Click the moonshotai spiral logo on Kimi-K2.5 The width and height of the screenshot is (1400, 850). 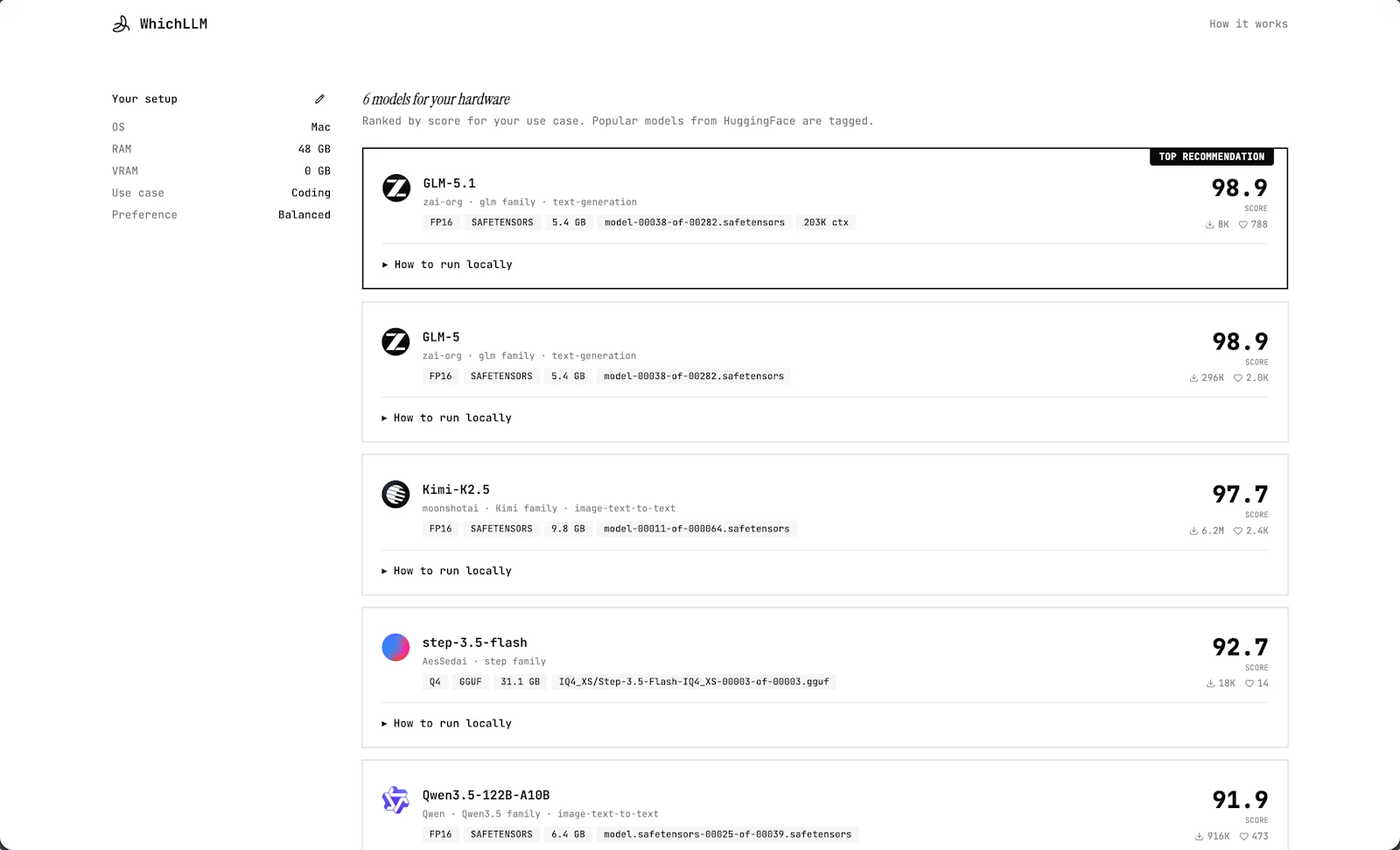point(395,495)
